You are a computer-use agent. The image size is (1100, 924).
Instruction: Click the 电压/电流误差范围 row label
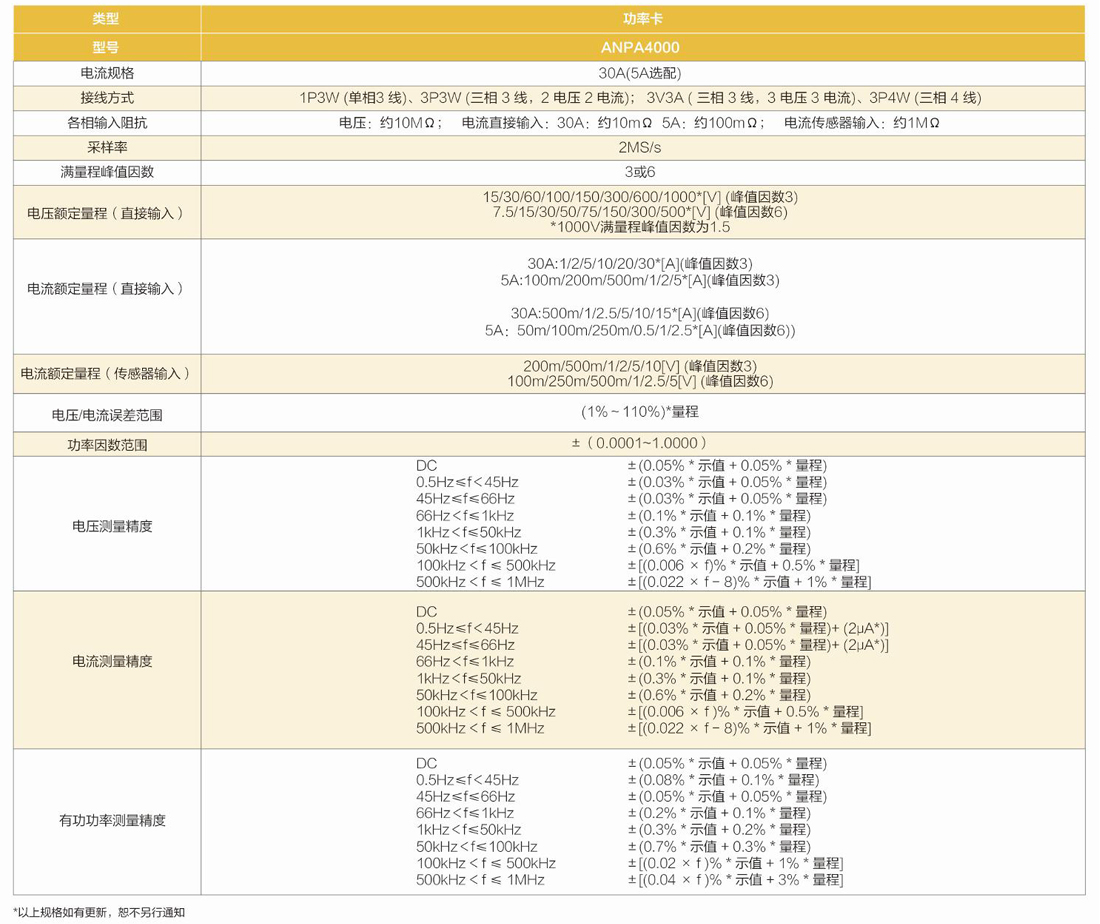[106, 413]
